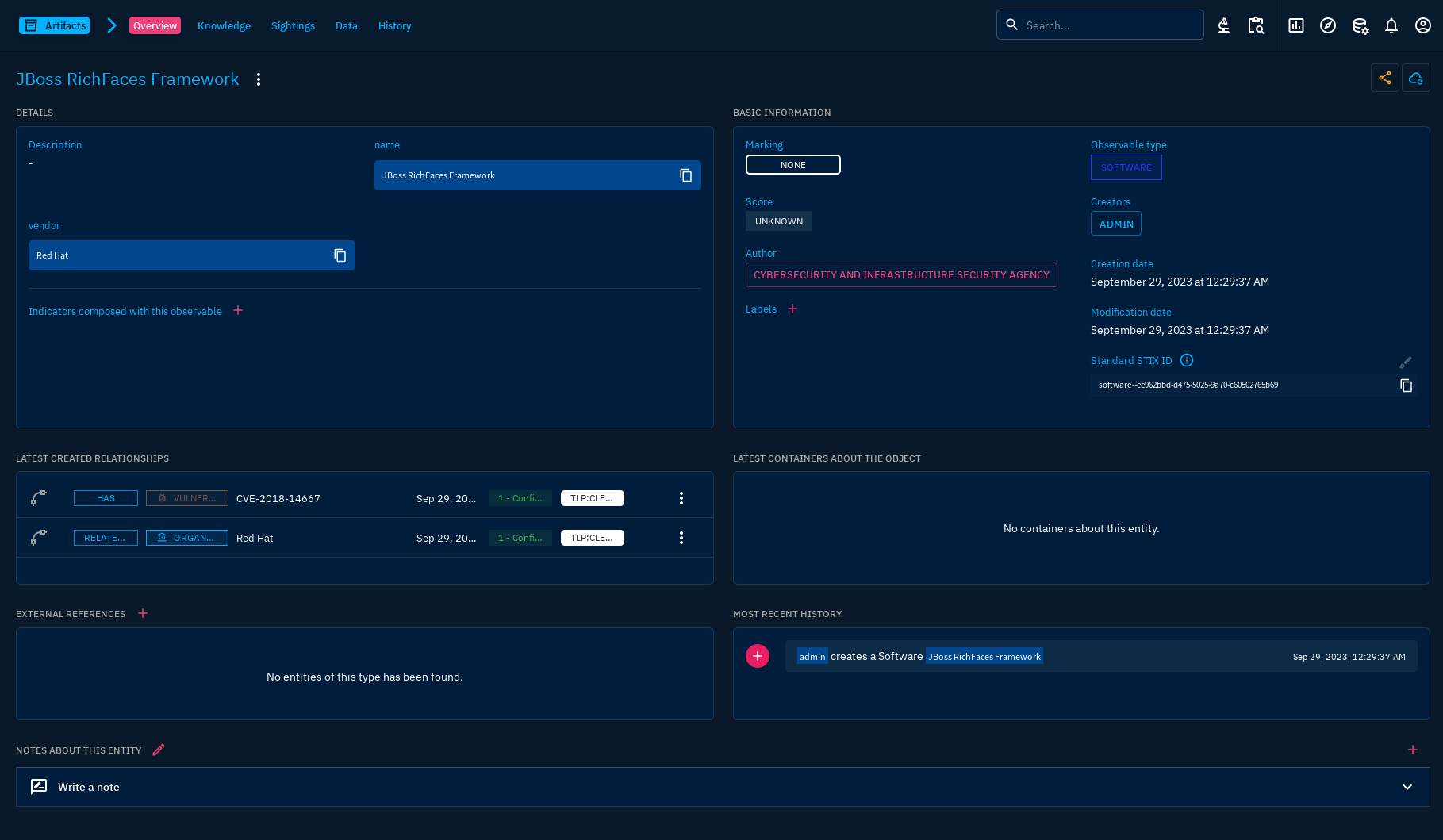Click the TLP:CLEAR marking on the Red Hat relationship
The image size is (1443, 840).
(x=592, y=537)
